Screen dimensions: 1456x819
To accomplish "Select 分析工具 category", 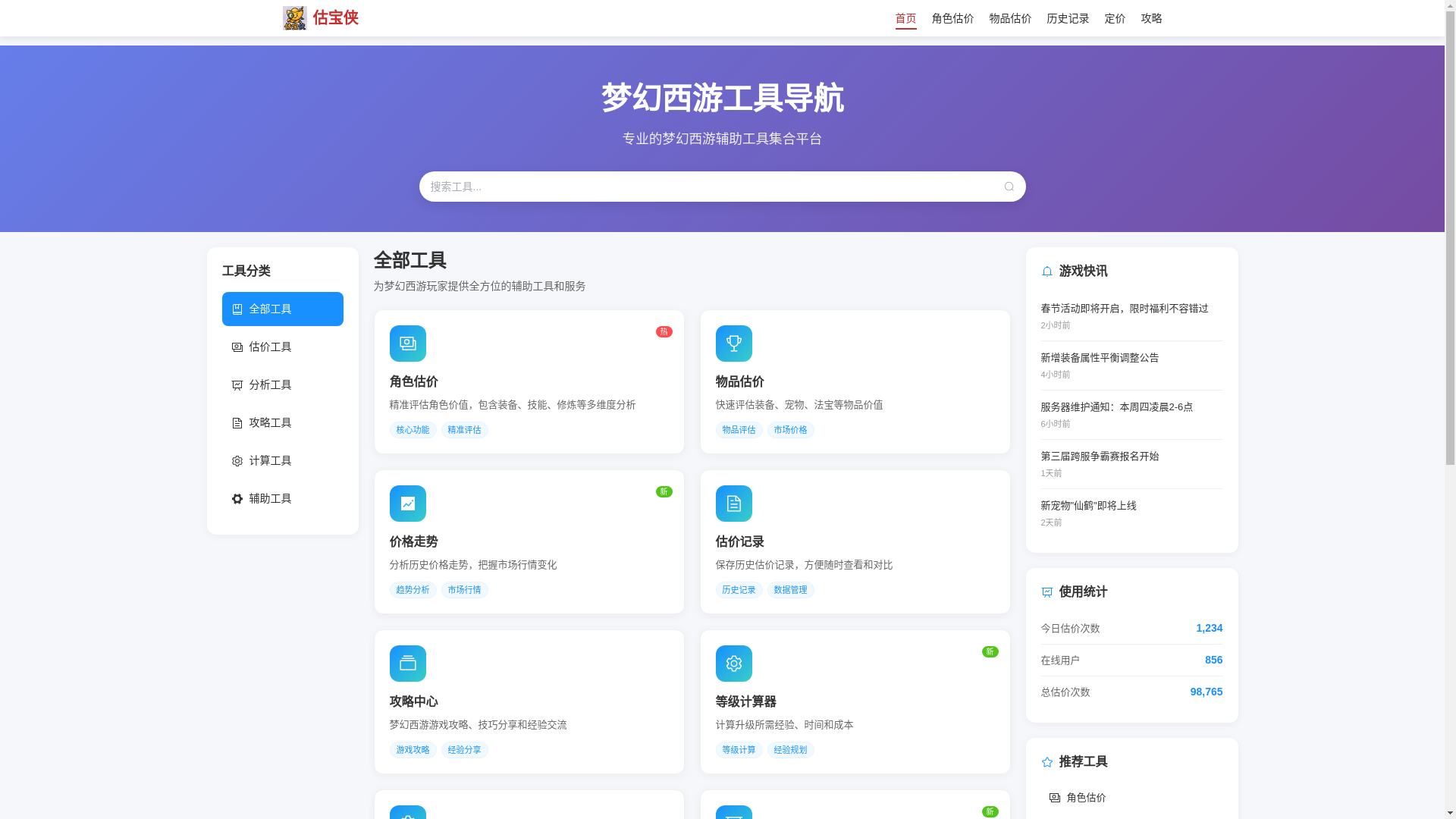I will click(x=282, y=384).
